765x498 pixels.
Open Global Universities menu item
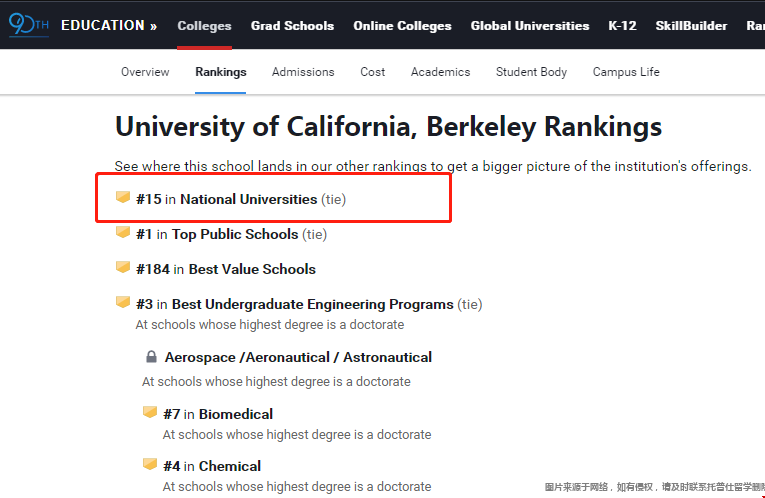[530, 26]
